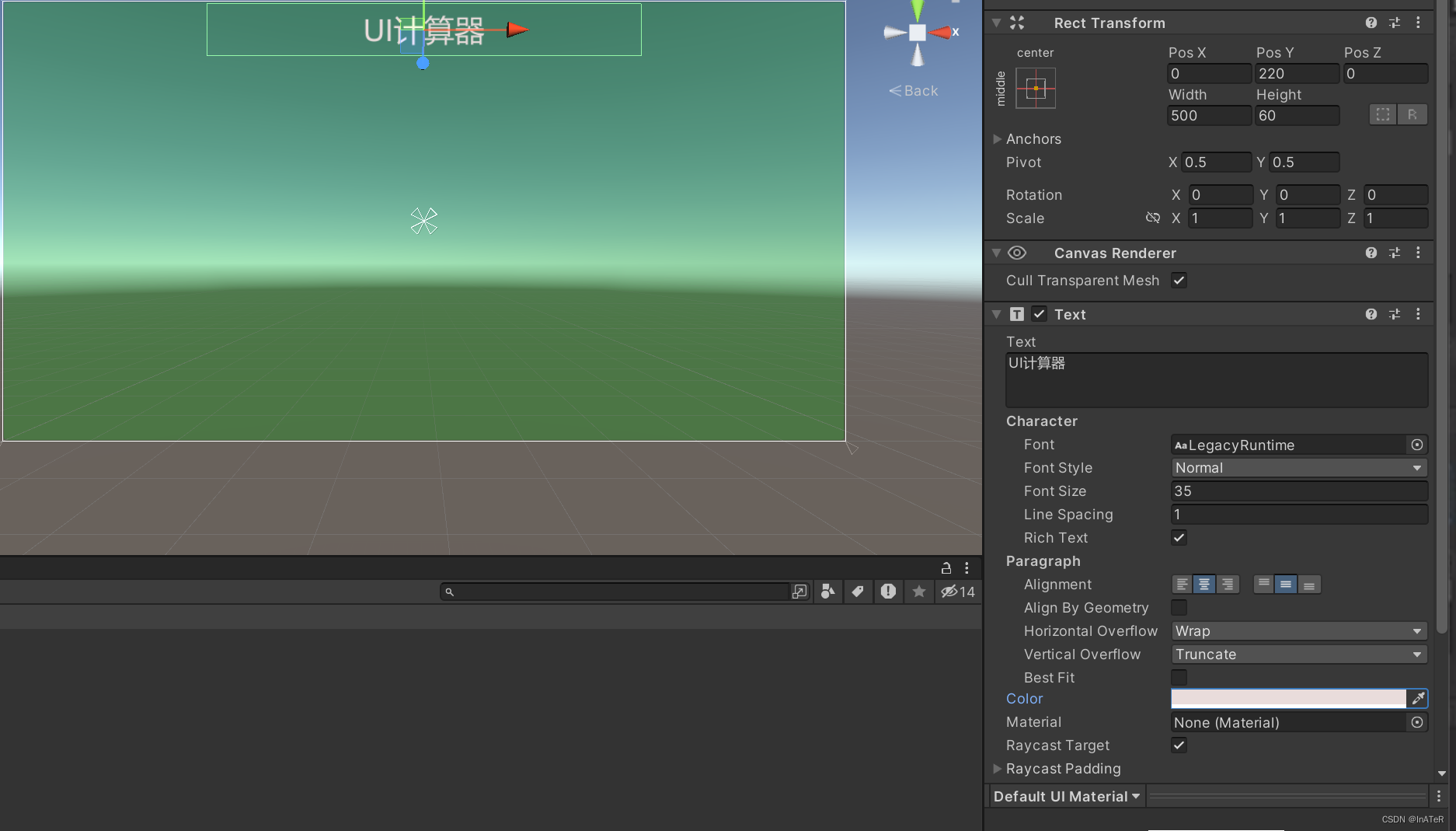Image resolution: width=1456 pixels, height=831 pixels.
Task: Disable the Rich Text checkbox
Action: coord(1179,537)
